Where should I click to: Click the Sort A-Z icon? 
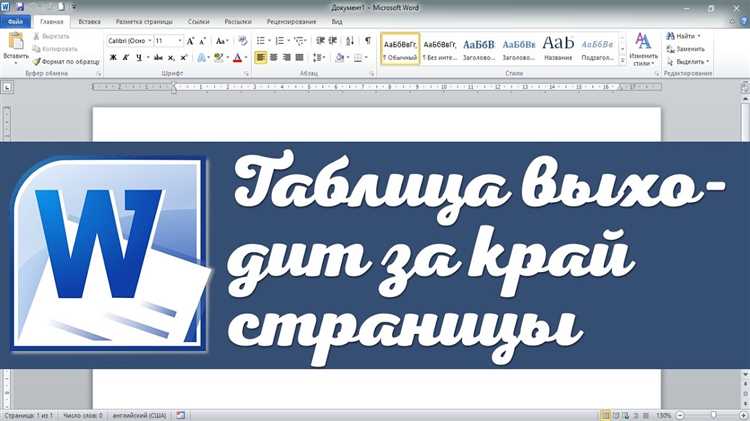pos(350,41)
